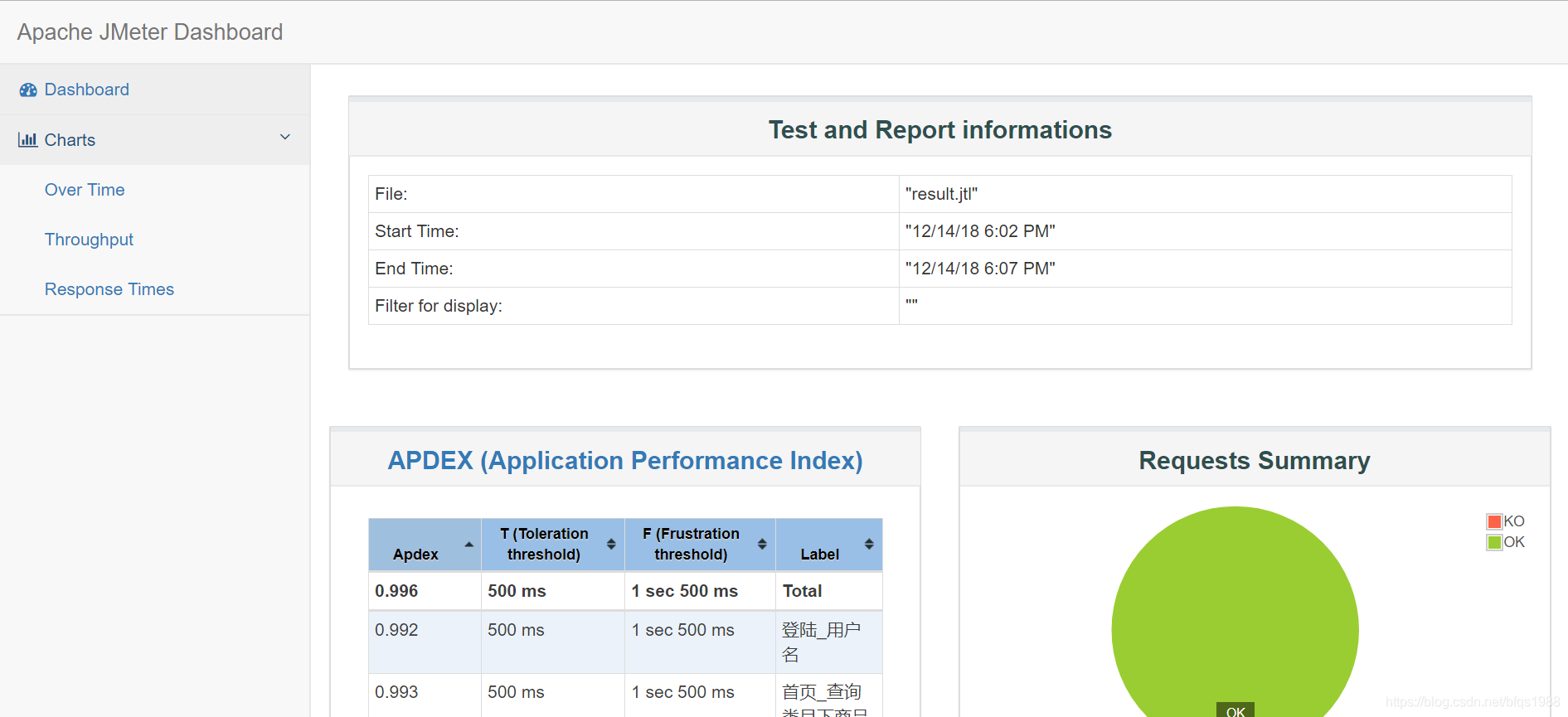
Task: Click the APDEX panel heading link
Action: [x=625, y=460]
